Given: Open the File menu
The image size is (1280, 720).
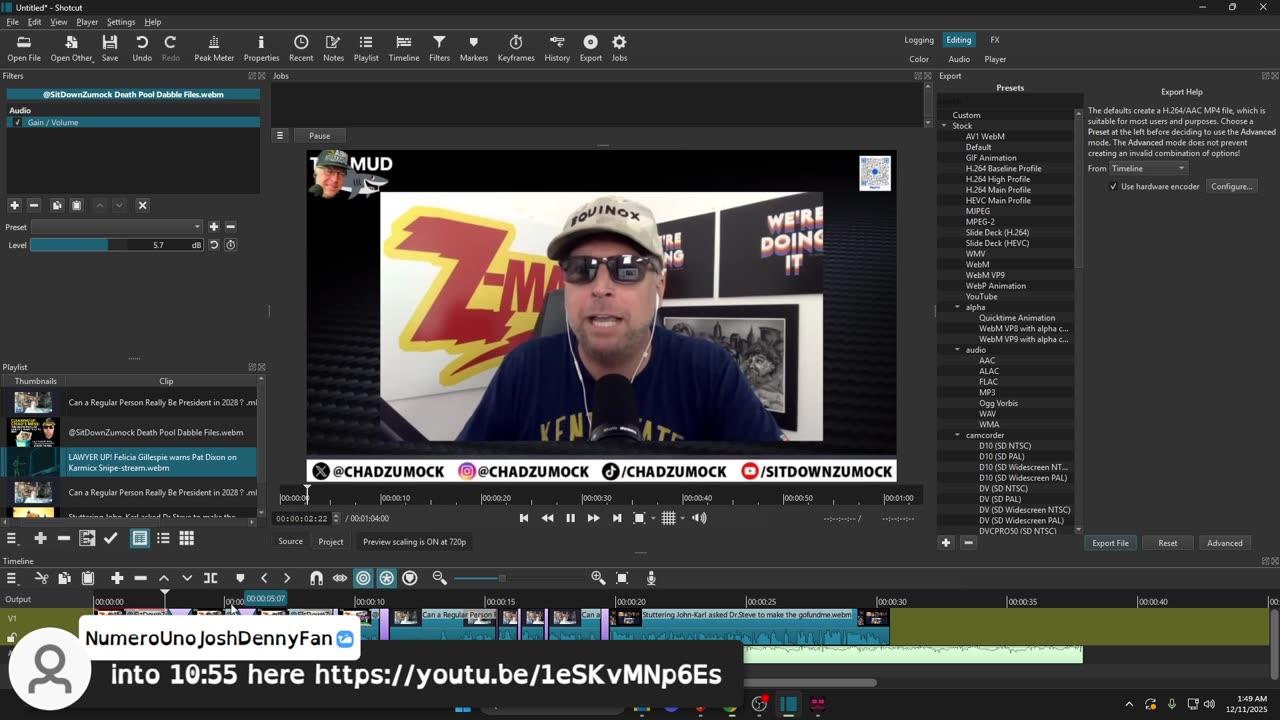Looking at the screenshot, I should 12,22.
